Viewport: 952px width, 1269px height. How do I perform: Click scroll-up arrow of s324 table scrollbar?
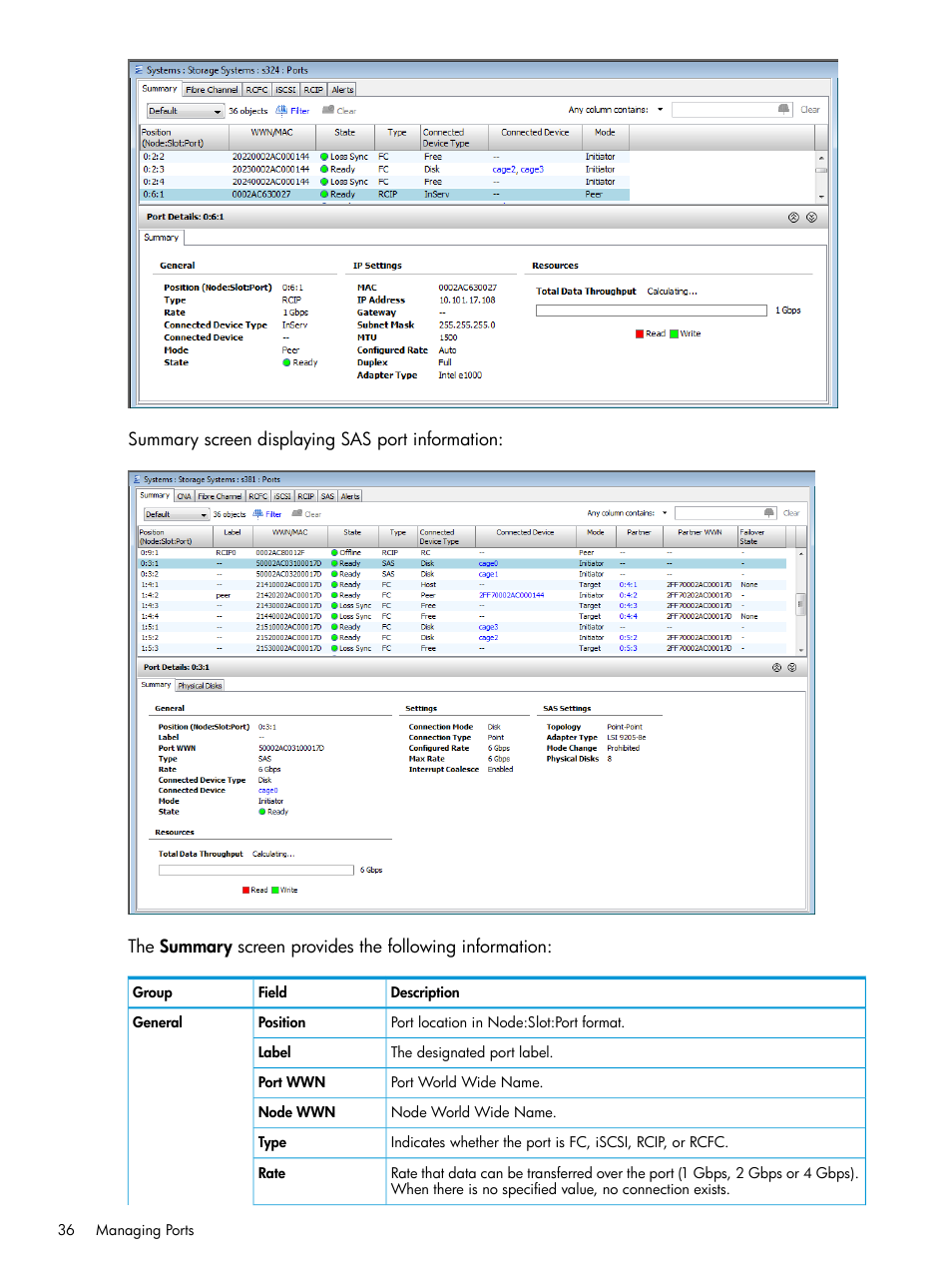[x=821, y=158]
